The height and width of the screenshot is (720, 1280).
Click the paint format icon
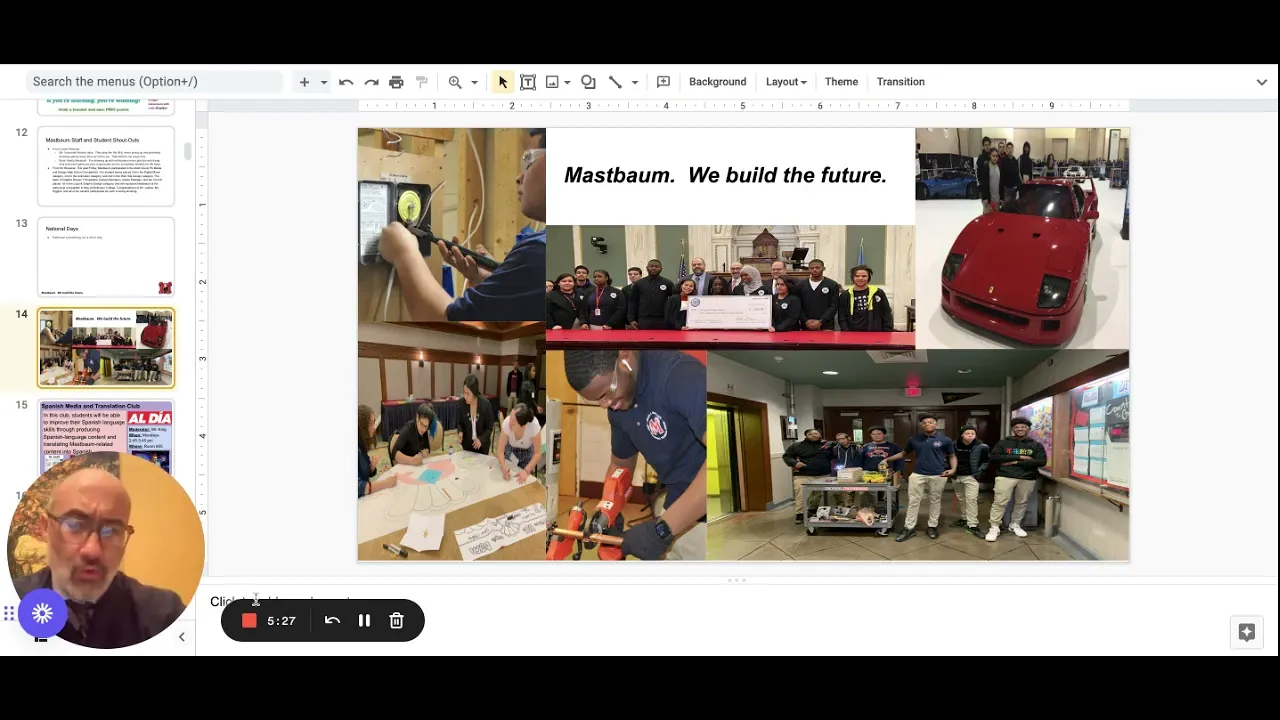pyautogui.click(x=422, y=82)
